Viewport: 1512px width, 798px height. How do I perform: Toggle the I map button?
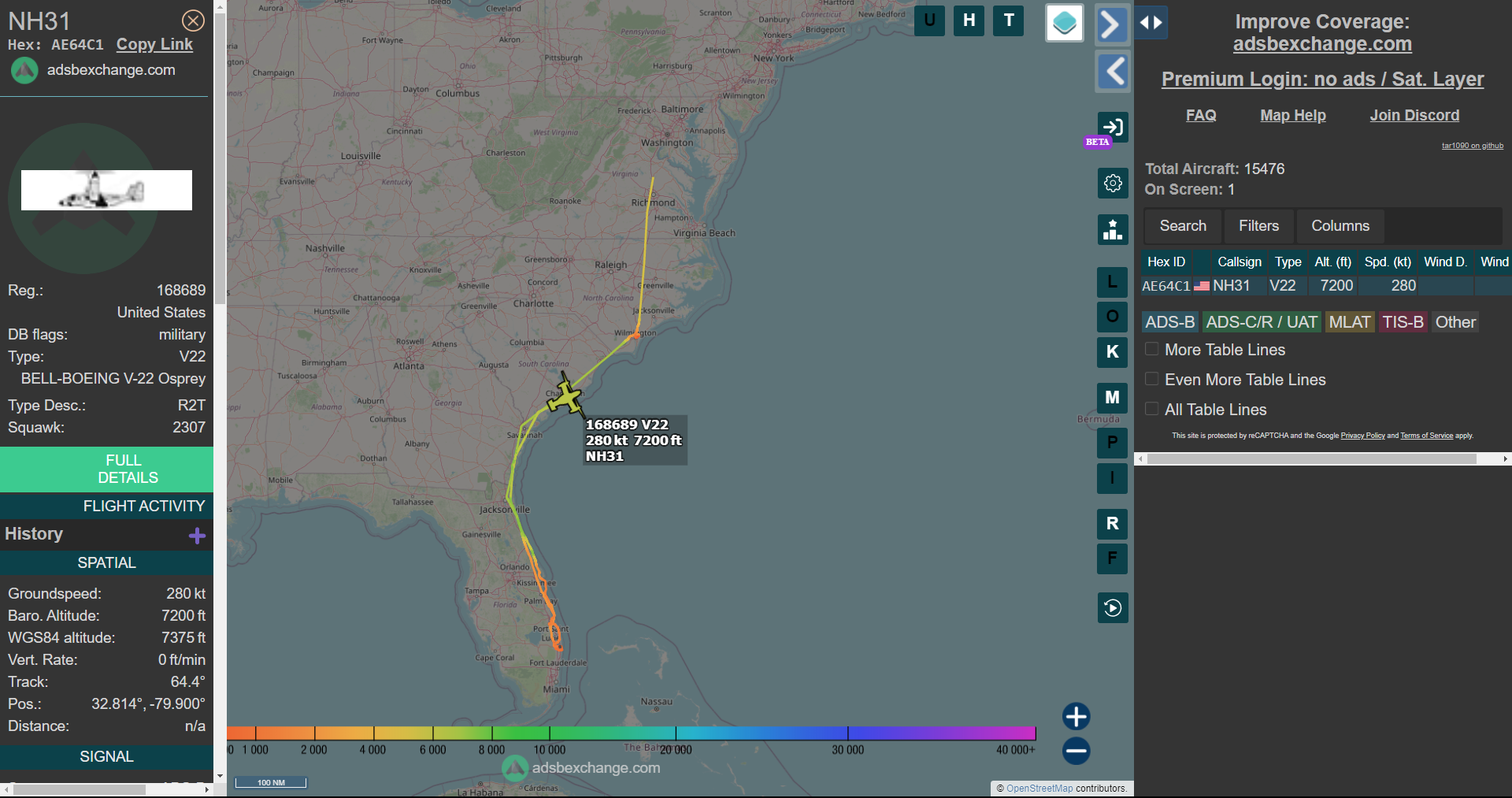[x=1112, y=478]
